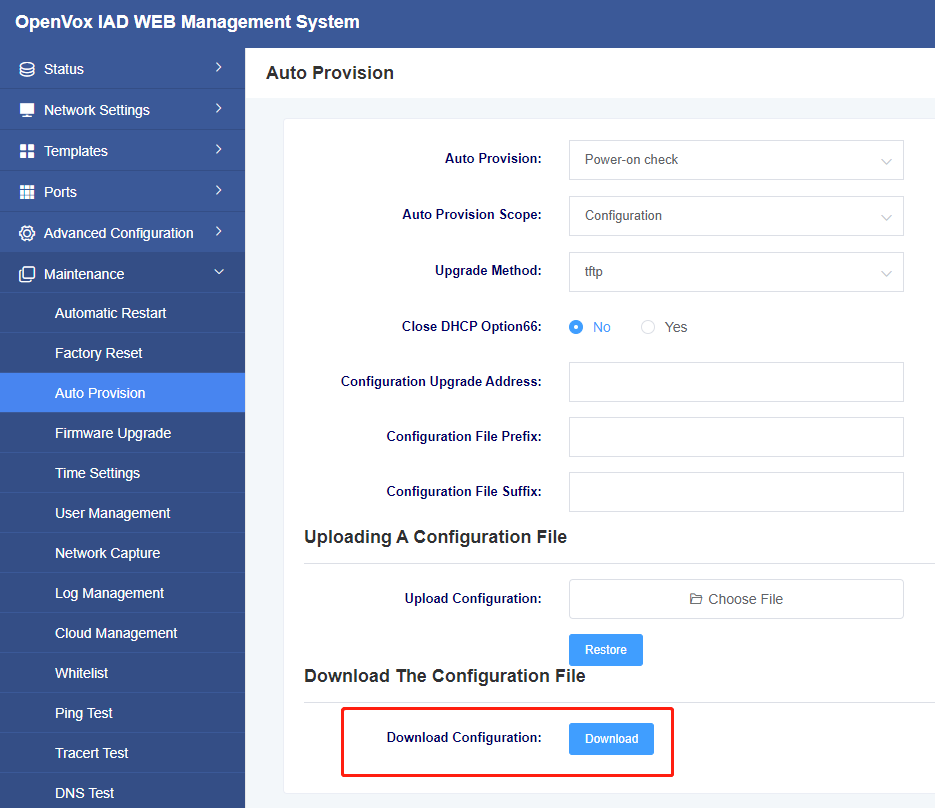Open Log Management page
Viewport: 935px width, 808px height.
pos(122,593)
